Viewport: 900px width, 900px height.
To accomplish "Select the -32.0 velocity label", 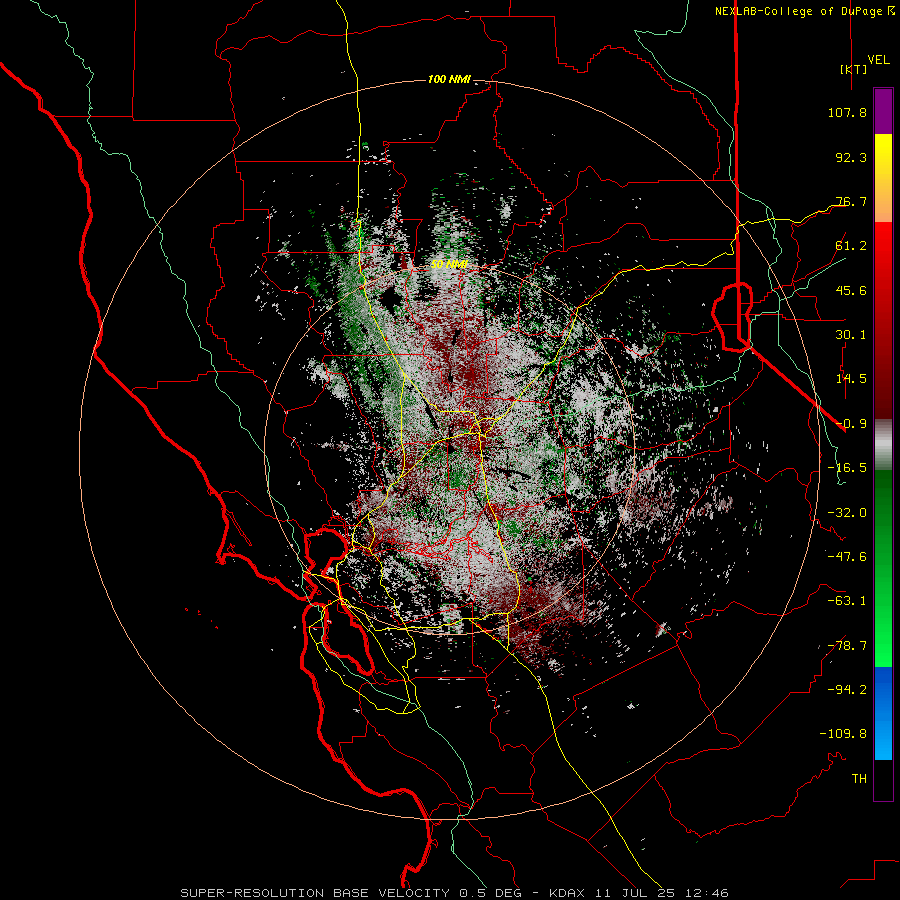I will pyautogui.click(x=847, y=513).
